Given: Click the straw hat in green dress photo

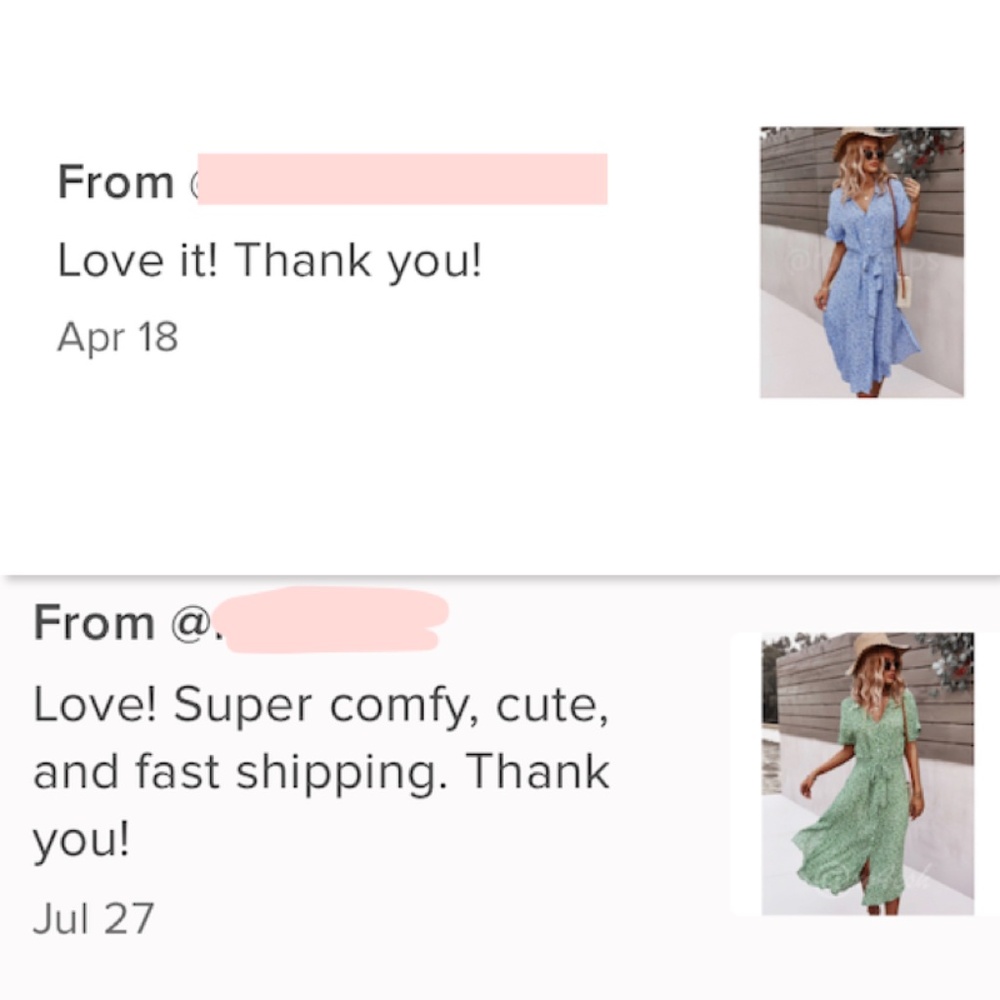Looking at the screenshot, I should [877, 648].
